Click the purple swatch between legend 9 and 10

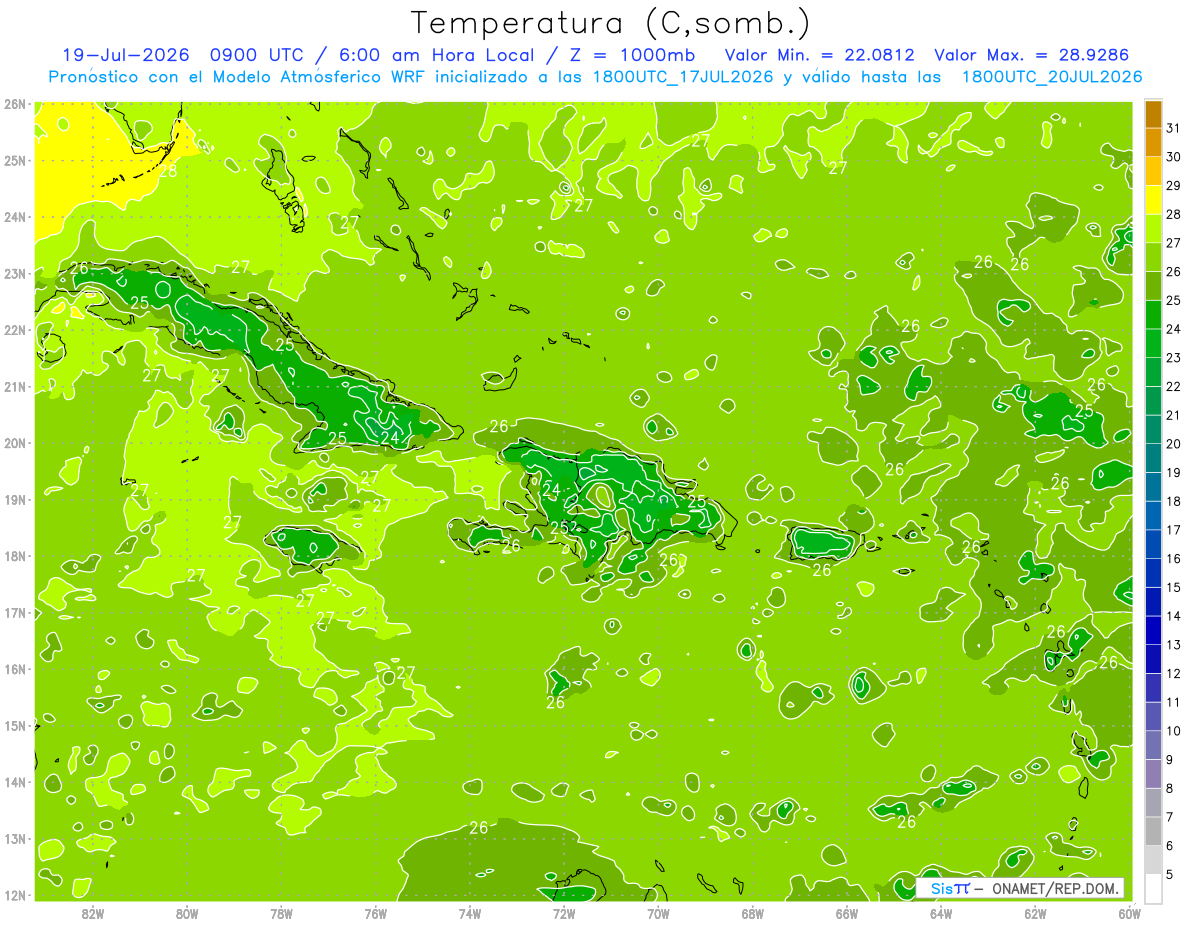[x=1153, y=745]
